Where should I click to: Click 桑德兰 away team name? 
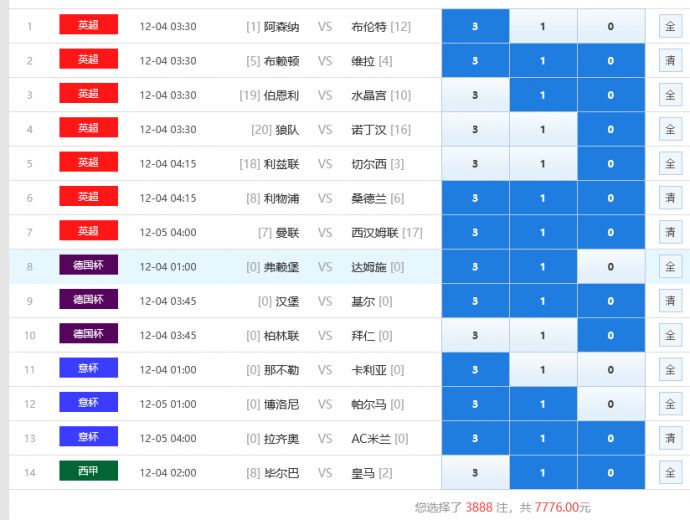[x=369, y=198]
